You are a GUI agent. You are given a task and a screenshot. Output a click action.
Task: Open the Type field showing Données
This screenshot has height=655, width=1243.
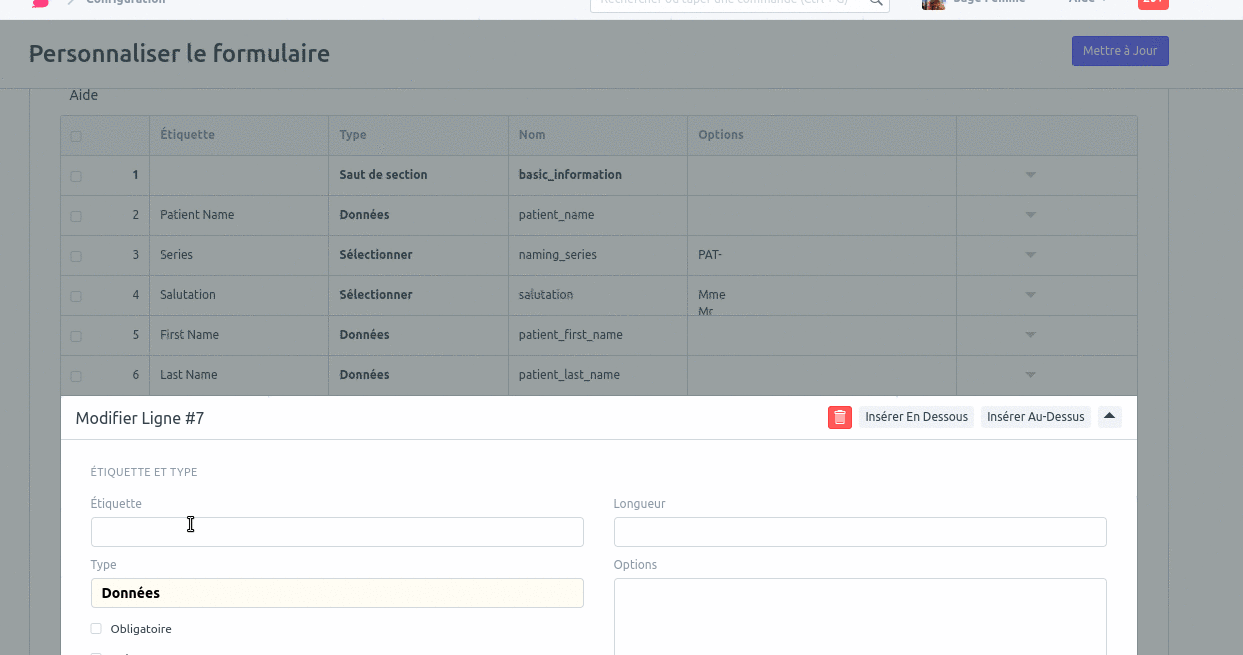click(337, 593)
